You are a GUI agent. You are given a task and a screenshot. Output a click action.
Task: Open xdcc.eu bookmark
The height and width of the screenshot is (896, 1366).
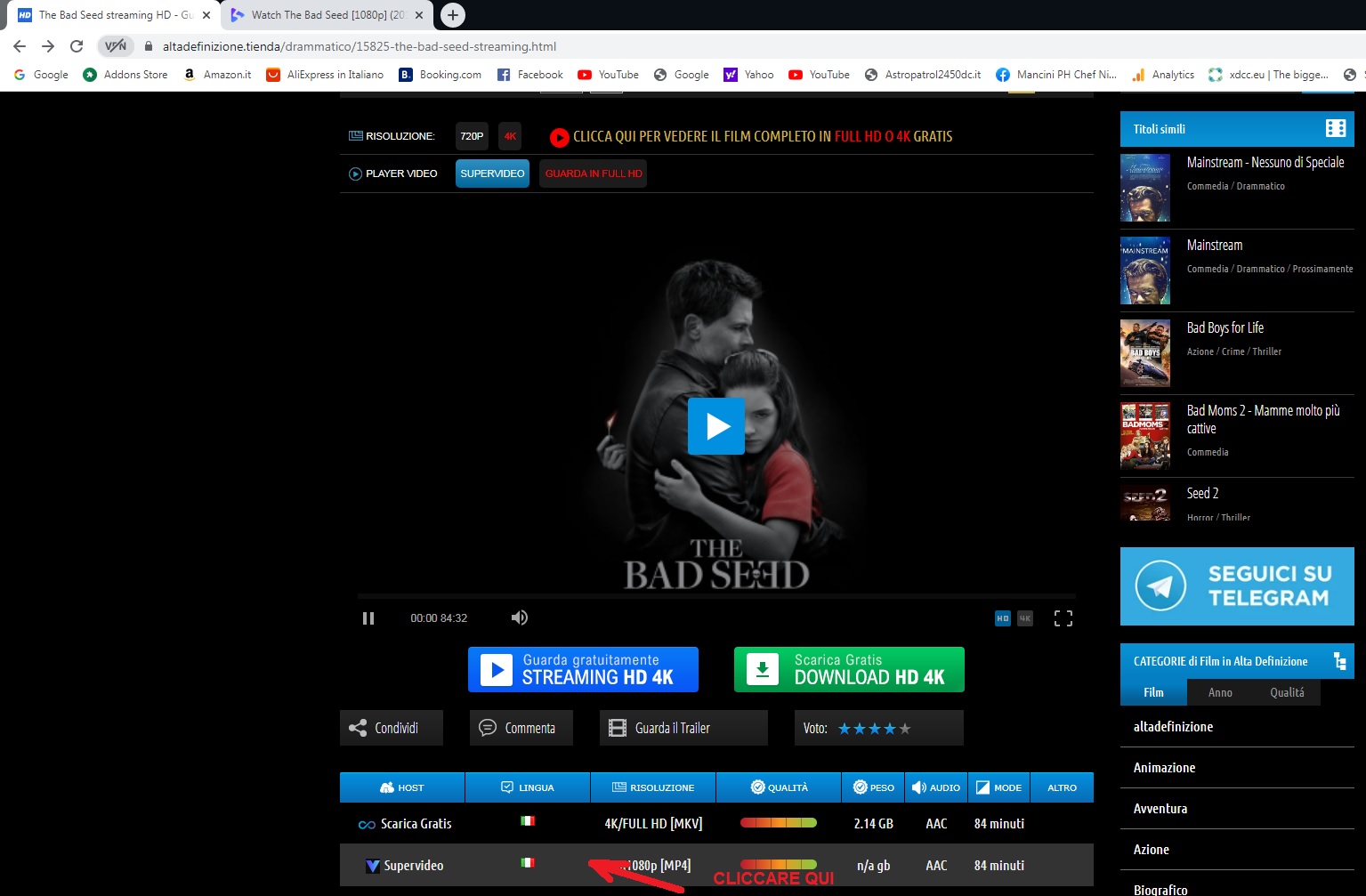tap(1268, 75)
